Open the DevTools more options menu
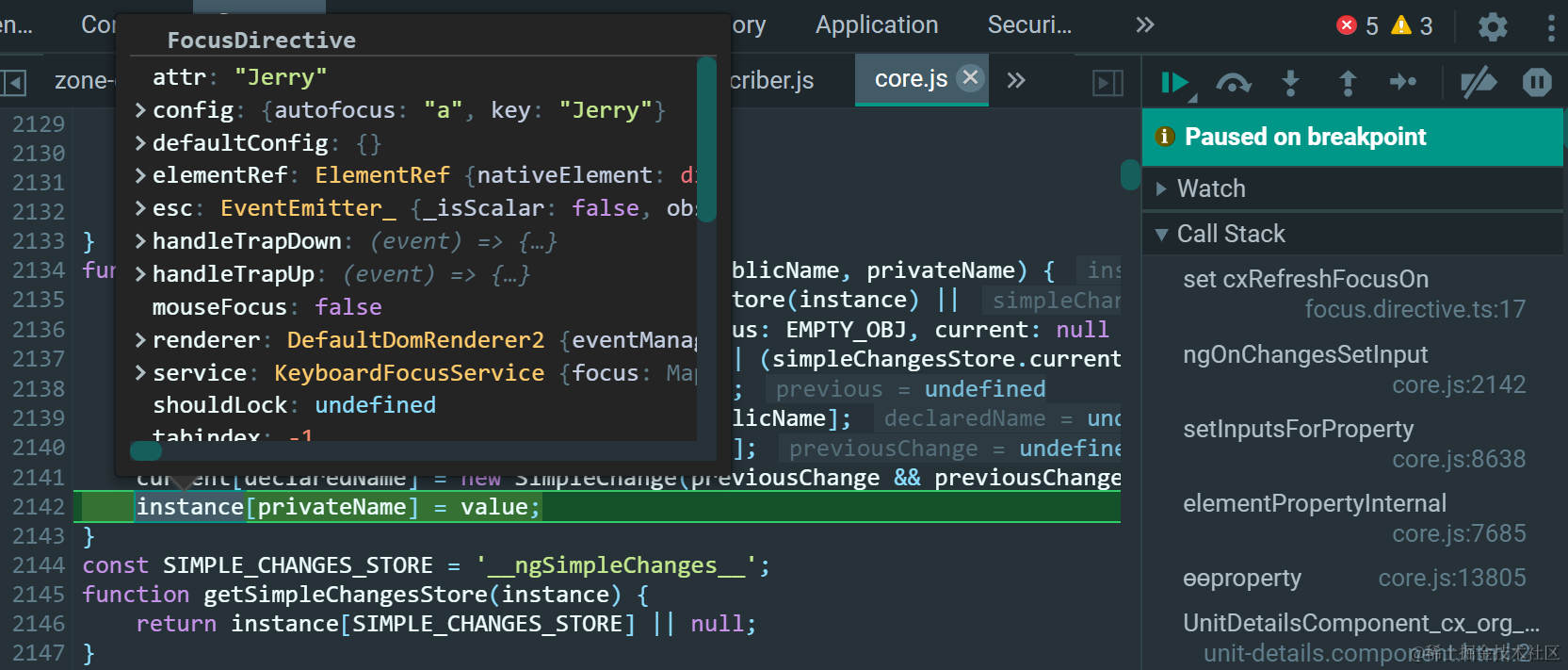Image resolution: width=1568 pixels, height=670 pixels. click(1551, 26)
